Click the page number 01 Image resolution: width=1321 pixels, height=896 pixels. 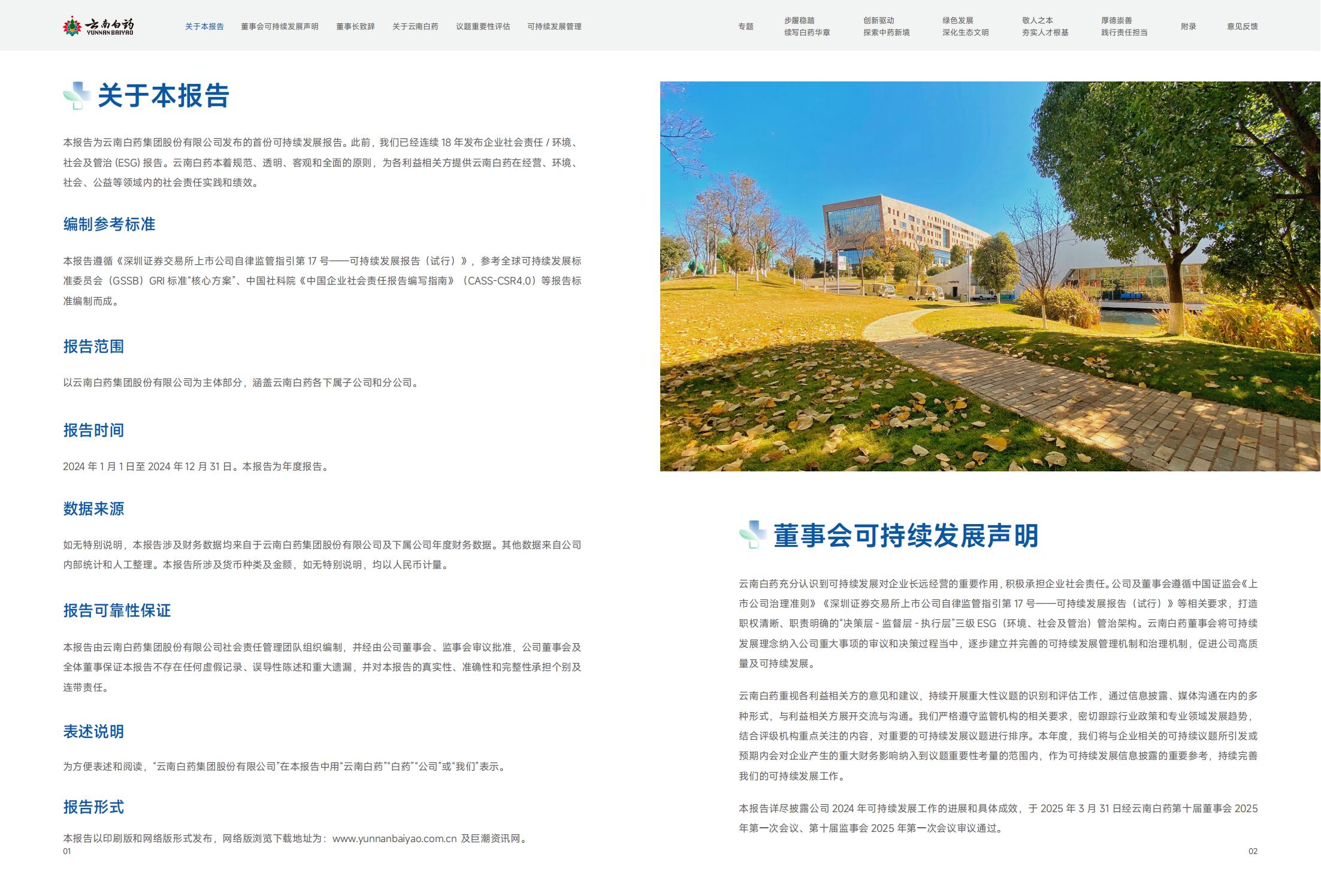(67, 851)
